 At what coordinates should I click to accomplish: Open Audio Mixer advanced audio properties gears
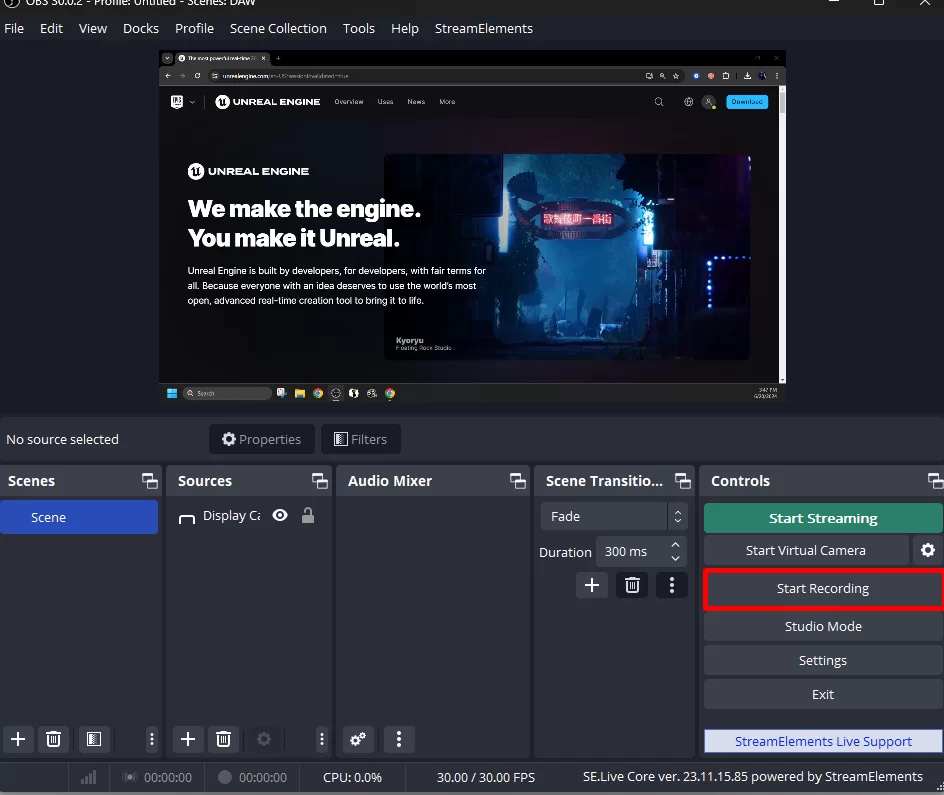point(358,739)
